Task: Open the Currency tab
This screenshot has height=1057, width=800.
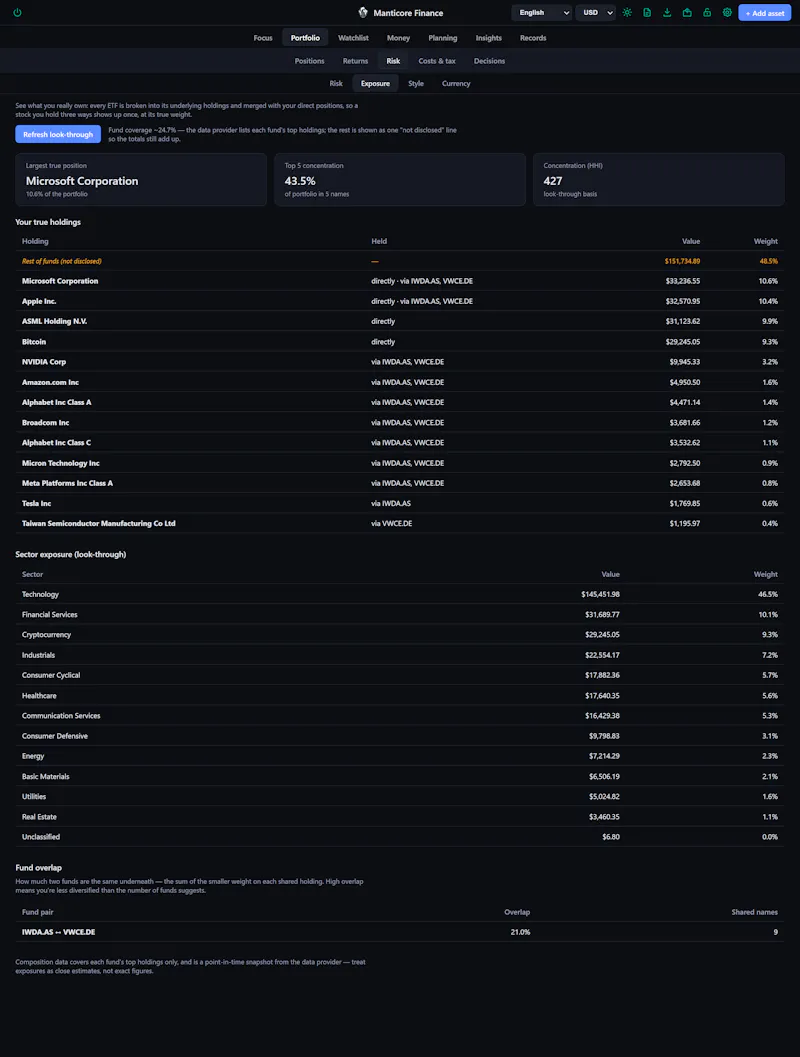Action: (456, 84)
